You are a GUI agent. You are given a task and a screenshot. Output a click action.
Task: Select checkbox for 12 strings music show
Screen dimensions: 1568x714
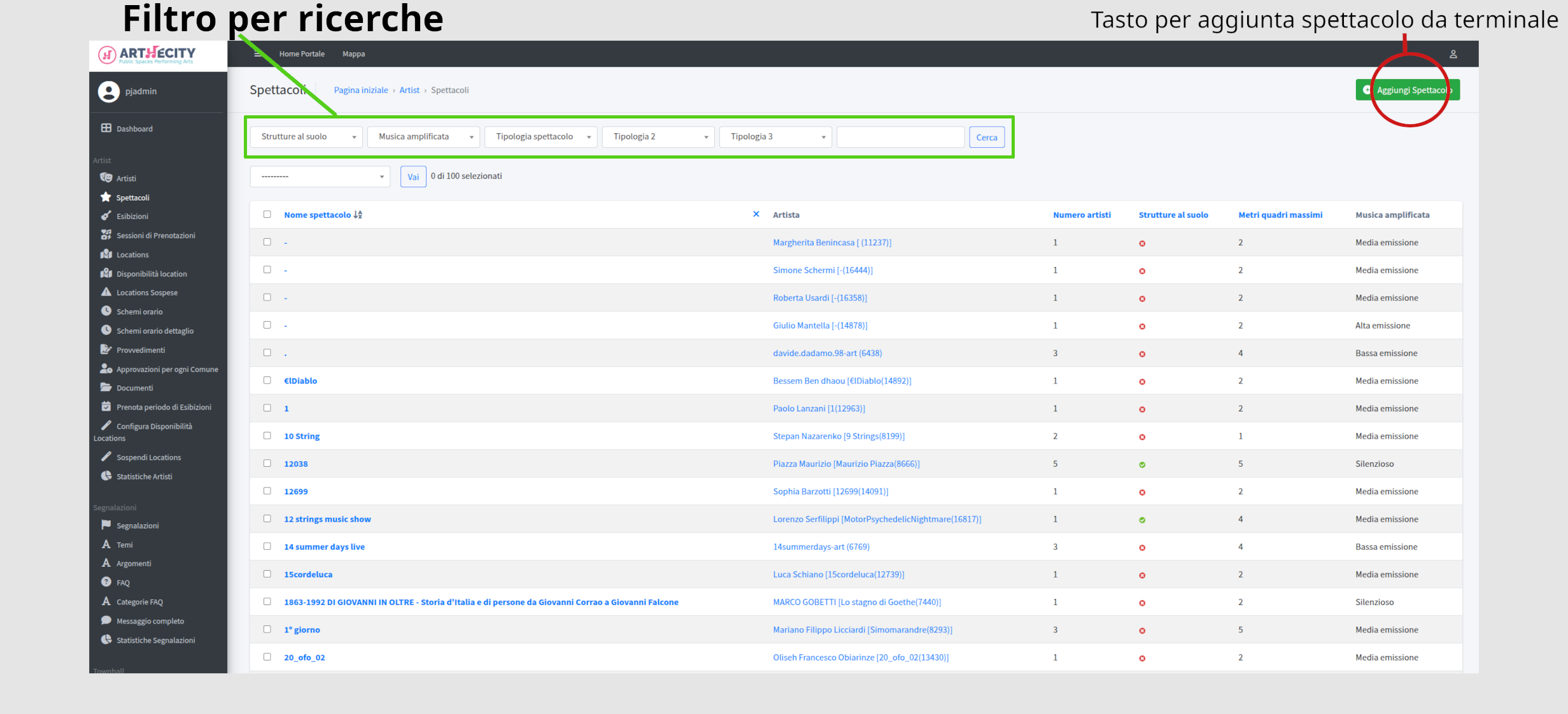pos(267,518)
